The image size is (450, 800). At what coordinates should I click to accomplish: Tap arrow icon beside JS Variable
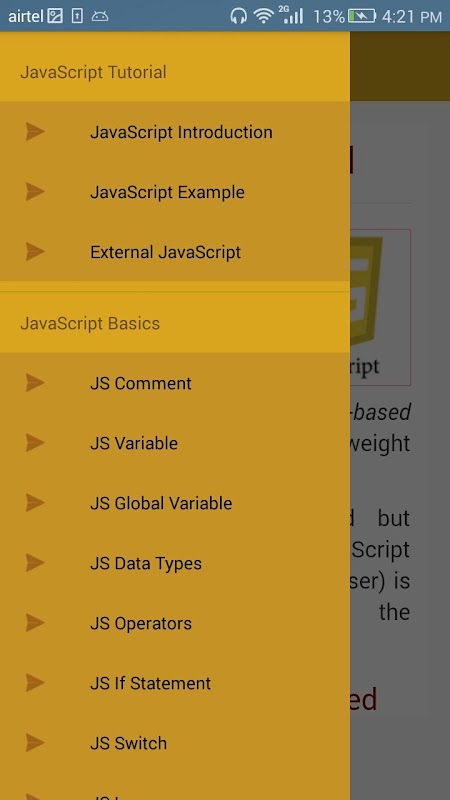coord(35,443)
